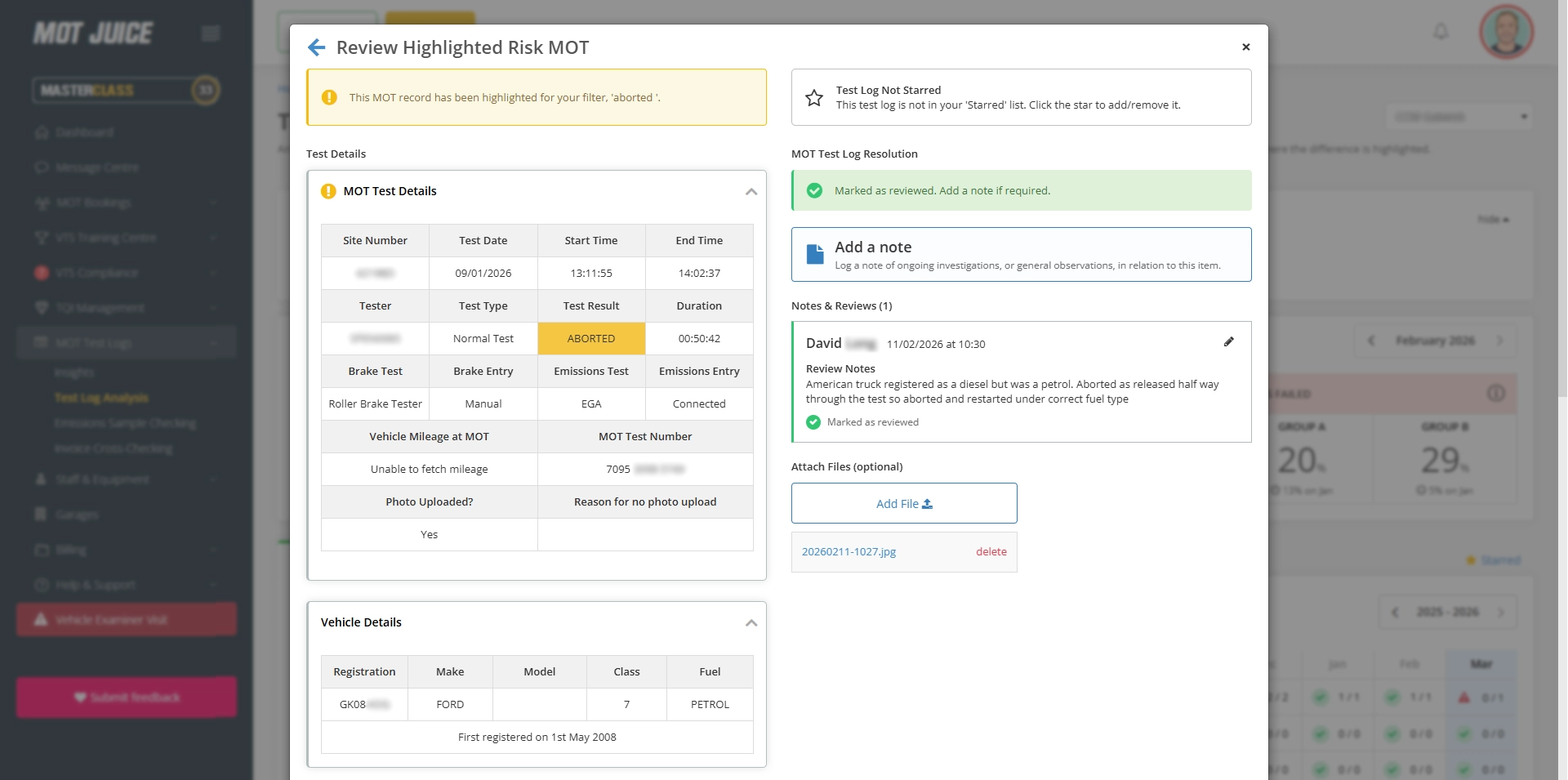Toggle the sidebar using the hamburger menu icon
The image size is (1568, 780).
tap(210, 33)
